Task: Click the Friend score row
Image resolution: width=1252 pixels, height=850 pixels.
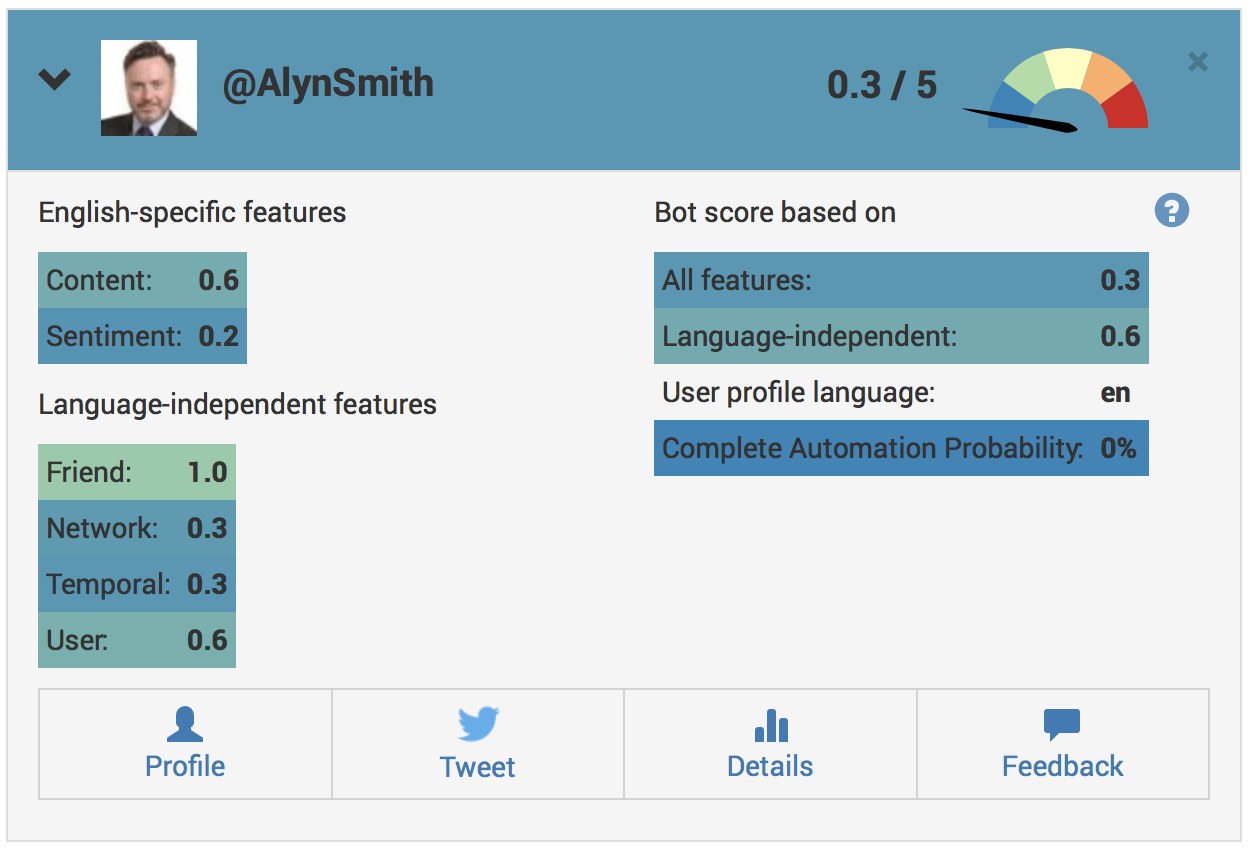Action: (x=137, y=472)
